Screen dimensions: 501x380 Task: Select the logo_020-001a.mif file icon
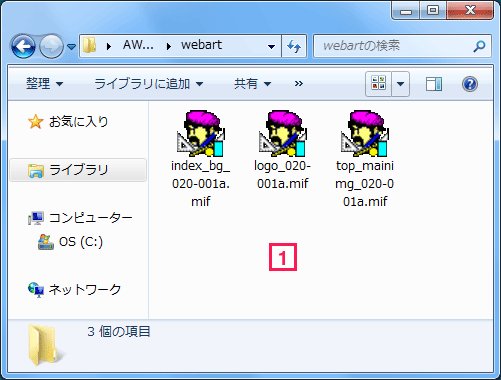click(283, 134)
